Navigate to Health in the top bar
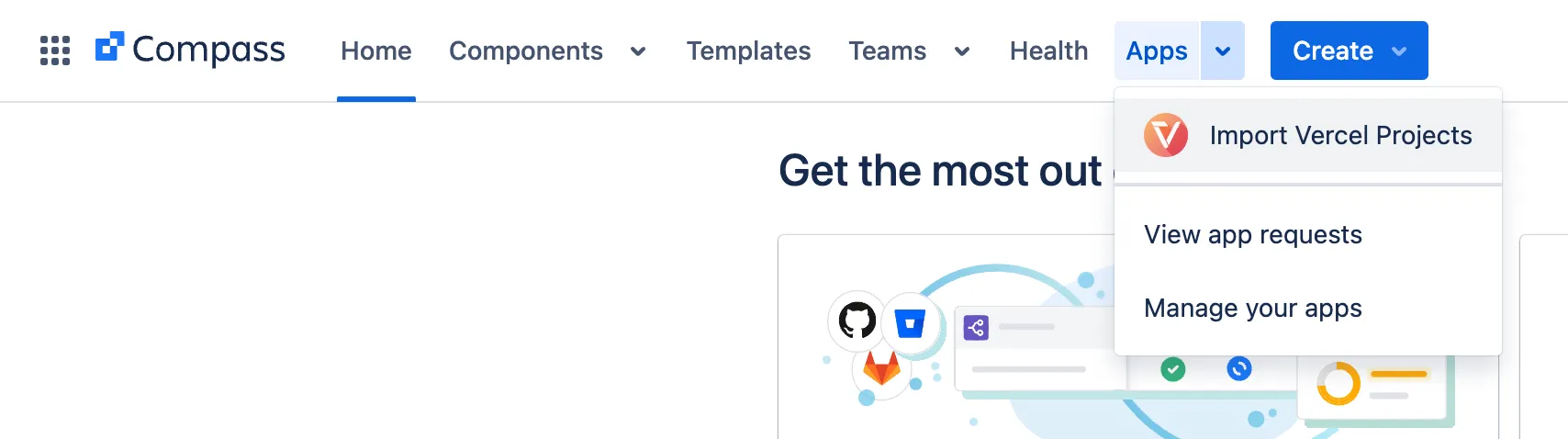The image size is (1568, 439). click(x=1048, y=51)
